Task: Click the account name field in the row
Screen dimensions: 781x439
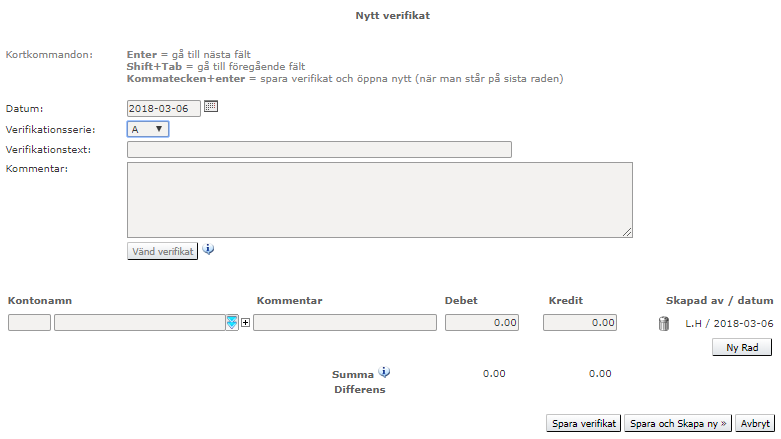Action: (139, 322)
